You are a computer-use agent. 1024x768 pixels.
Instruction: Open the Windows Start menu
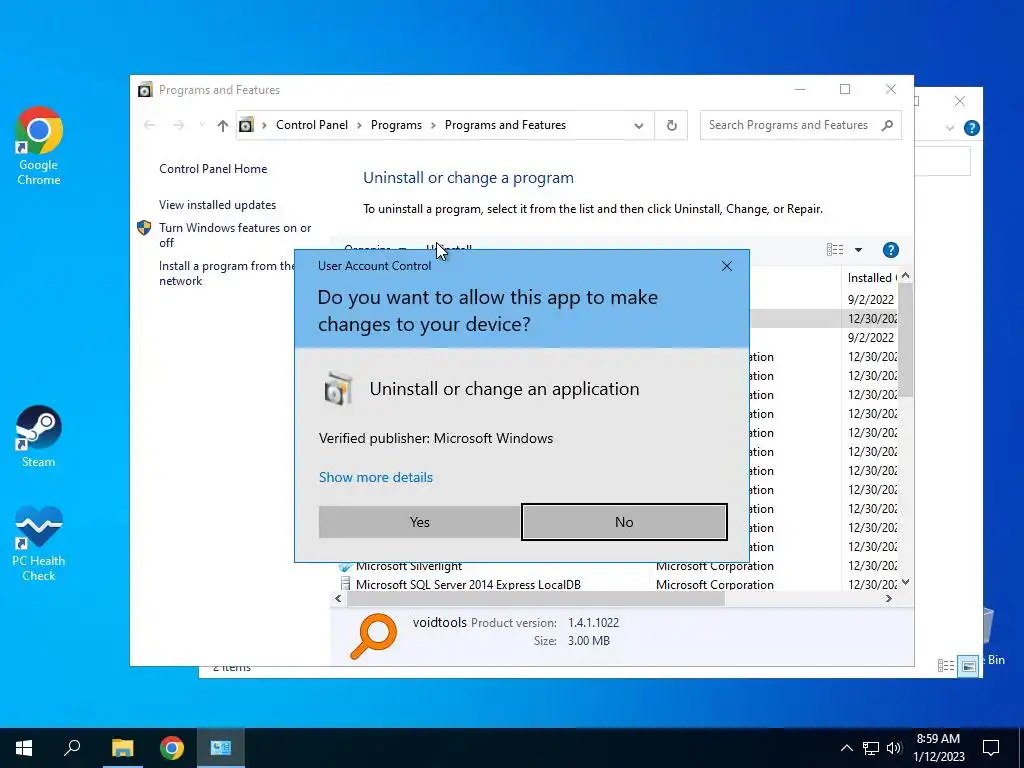[x=24, y=748]
